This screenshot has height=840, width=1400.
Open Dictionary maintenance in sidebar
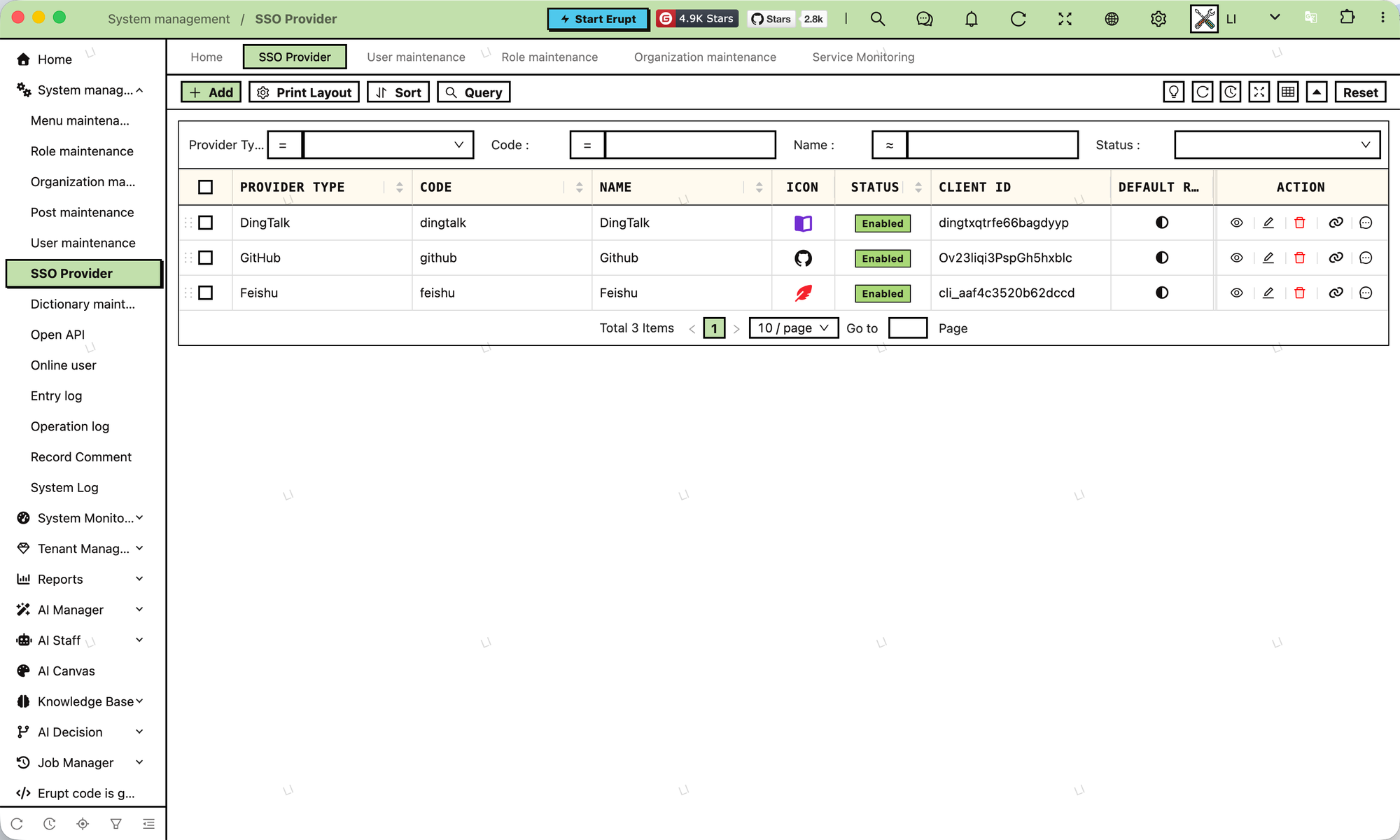83,304
